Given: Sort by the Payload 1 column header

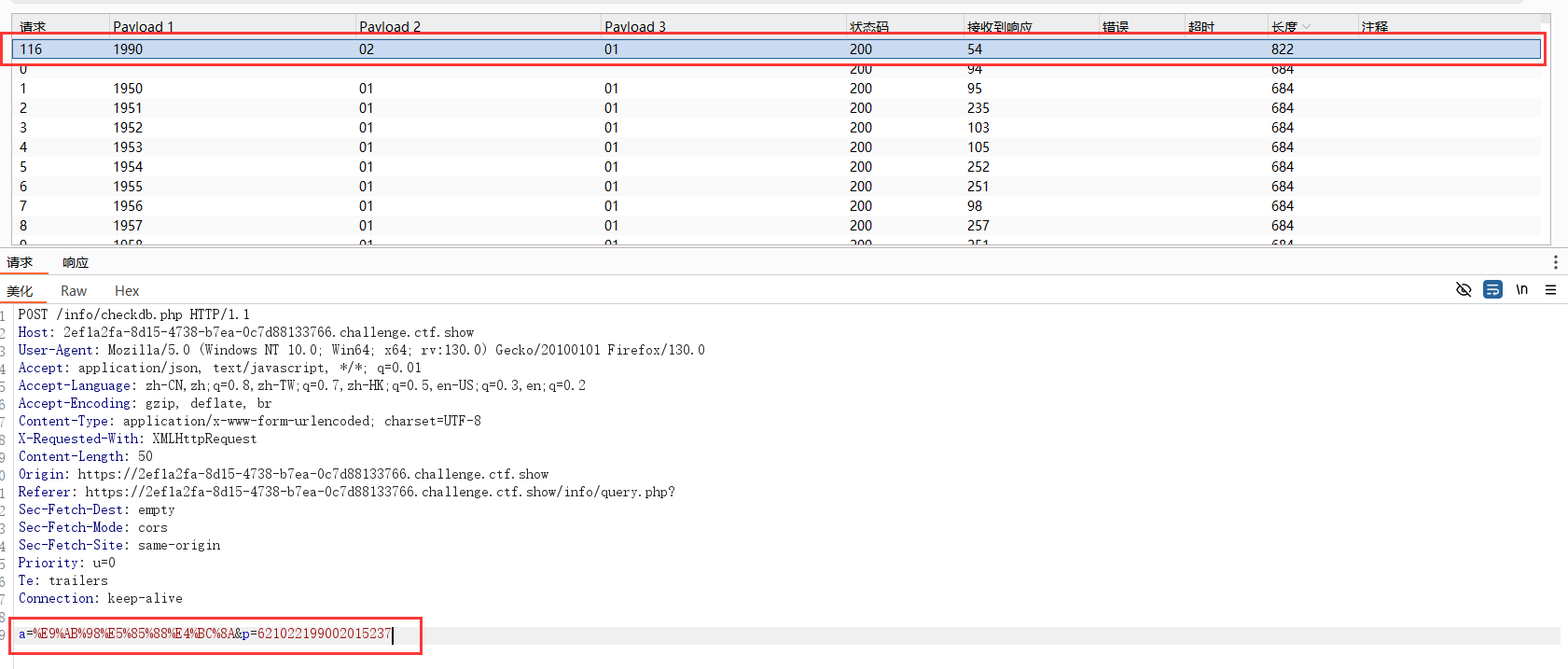Looking at the screenshot, I should tap(144, 27).
